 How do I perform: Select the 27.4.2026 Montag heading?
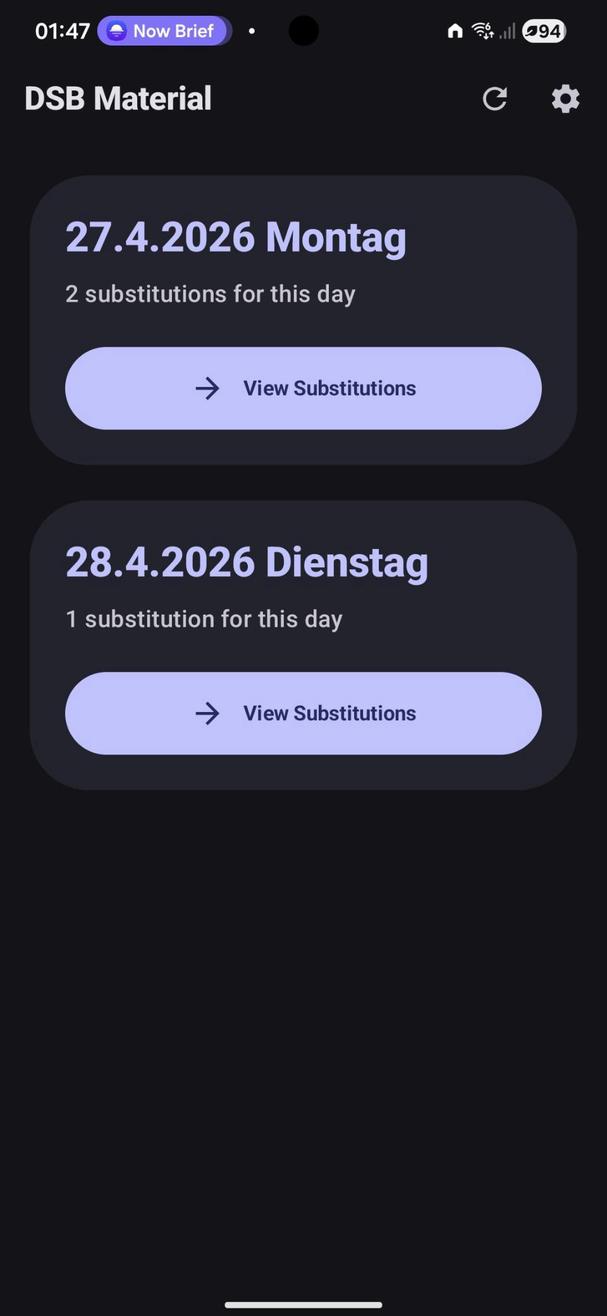(x=236, y=238)
